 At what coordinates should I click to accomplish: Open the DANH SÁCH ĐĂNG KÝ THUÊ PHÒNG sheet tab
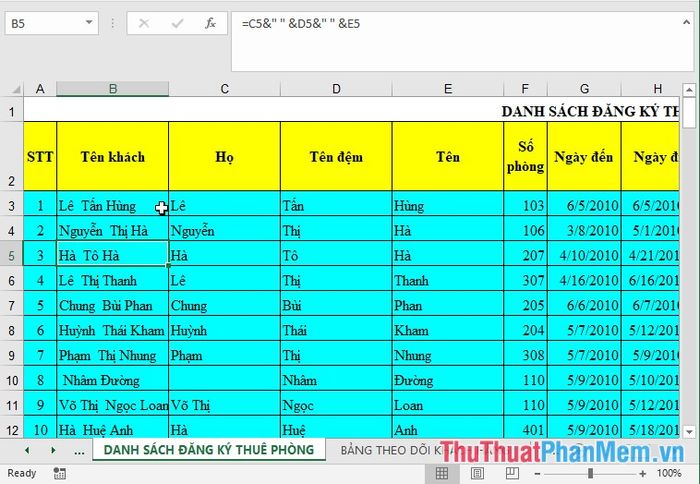tap(208, 450)
